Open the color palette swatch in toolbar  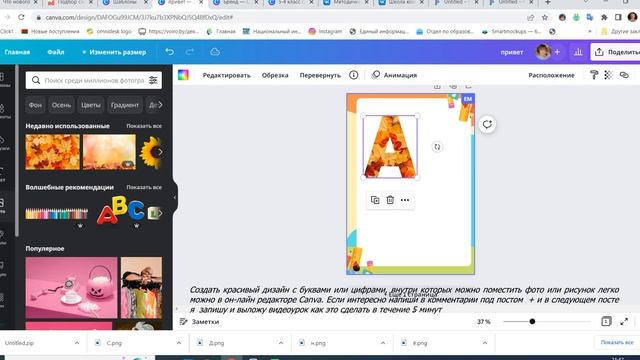[x=183, y=75]
